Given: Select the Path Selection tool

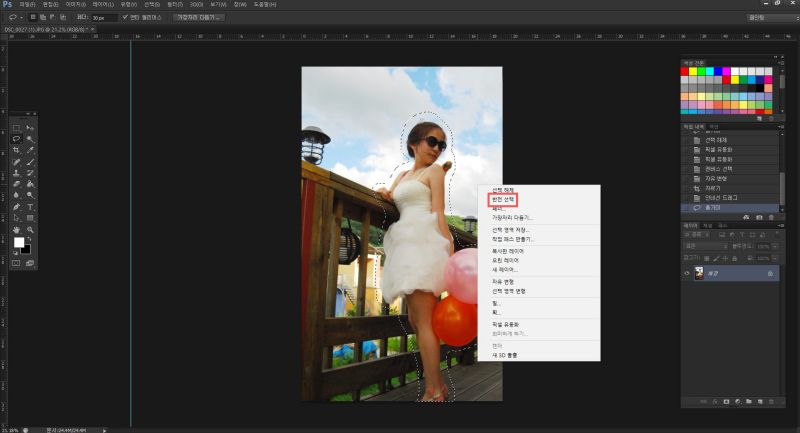Looking at the screenshot, I should click(16, 218).
